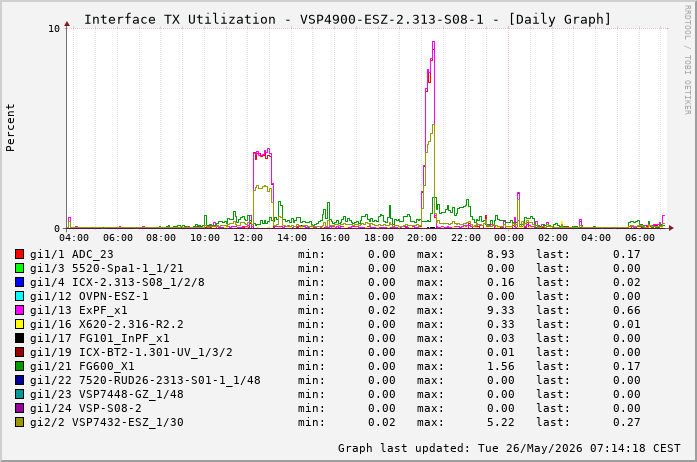
Task: Select the legend label 'gi1/12 OVPN-ESZ-1'
Action: [89, 296]
